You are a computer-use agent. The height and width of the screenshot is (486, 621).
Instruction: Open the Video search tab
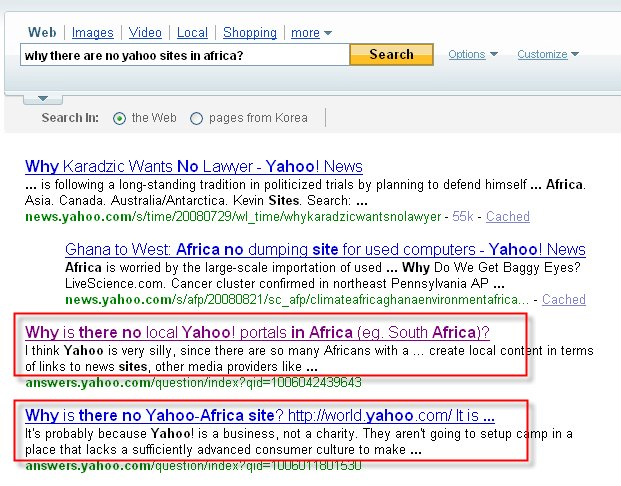click(x=145, y=32)
